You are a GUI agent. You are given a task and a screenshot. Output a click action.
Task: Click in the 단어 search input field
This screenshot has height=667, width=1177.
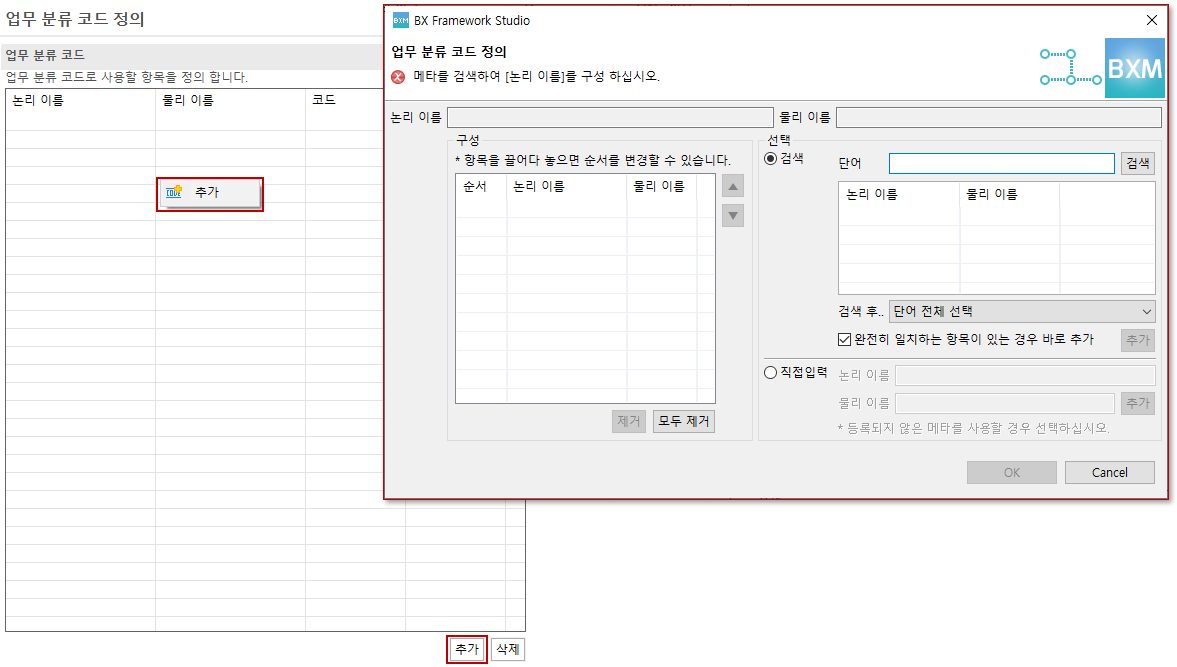point(1001,163)
